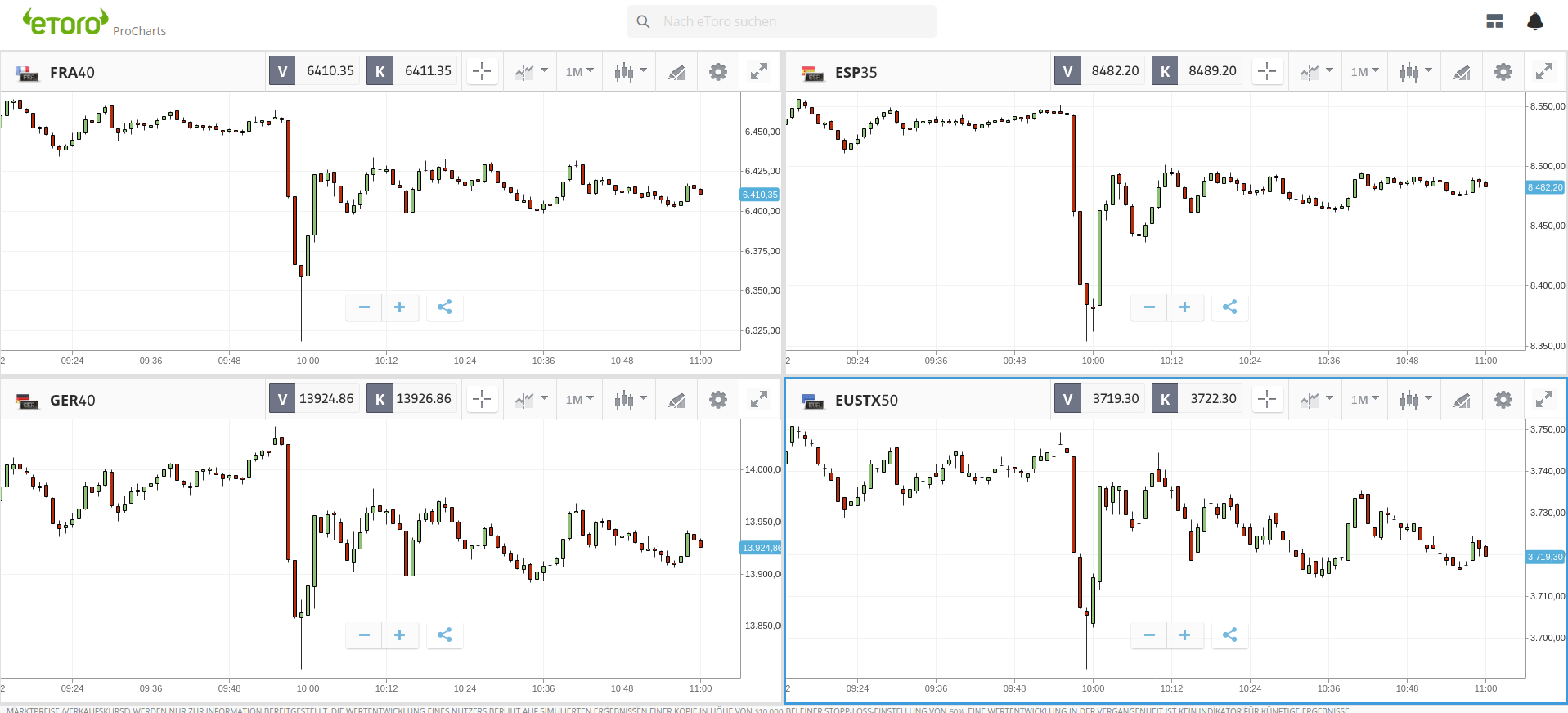Expand compare/indicators dropdown on GER40
The height and width of the screenshot is (713, 1568).
(532, 400)
